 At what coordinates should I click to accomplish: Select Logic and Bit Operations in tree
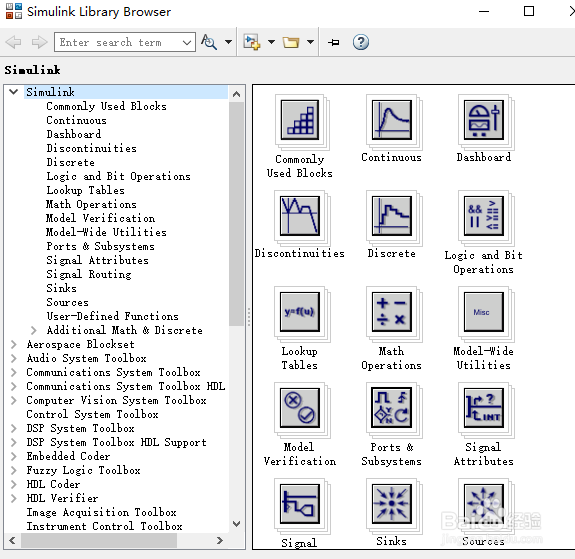[118, 176]
